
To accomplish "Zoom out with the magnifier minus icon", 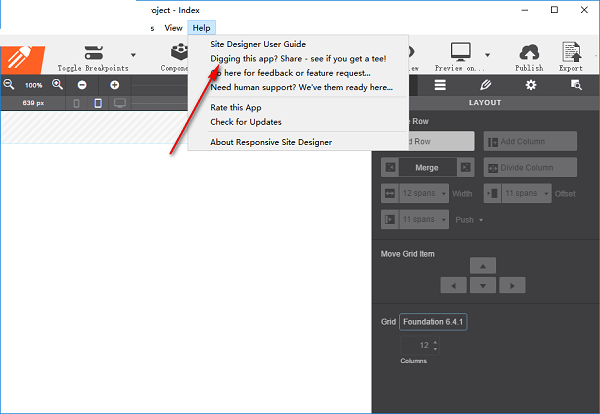I will point(9,85).
